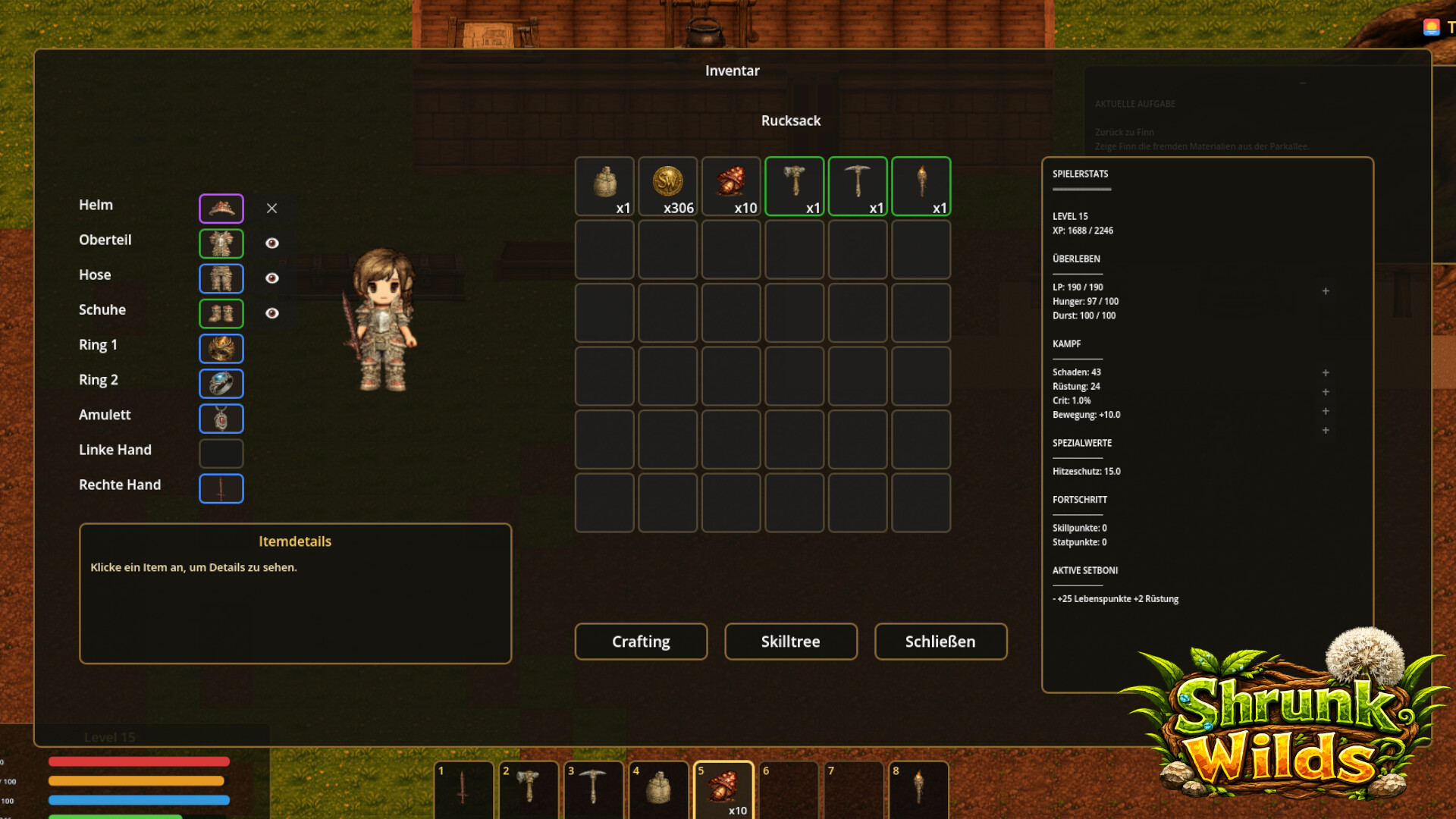Viewport: 1456px width, 819px height.
Task: Increase LP stat with plus button
Action: 1326,291
